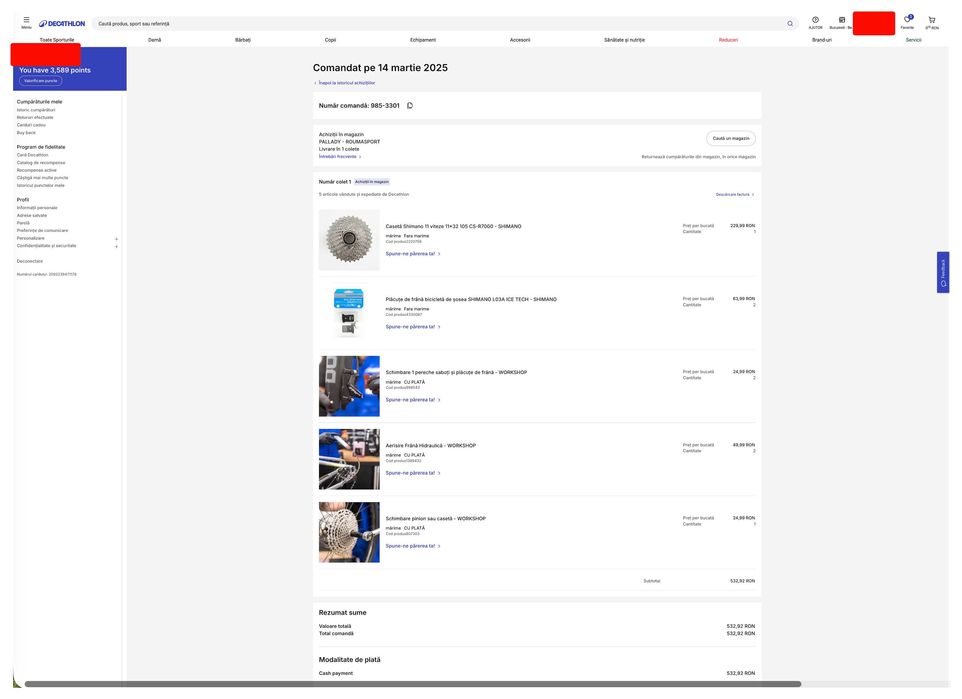Open Informații personale link
This screenshot has height=699, width=962.
(x=37, y=207)
